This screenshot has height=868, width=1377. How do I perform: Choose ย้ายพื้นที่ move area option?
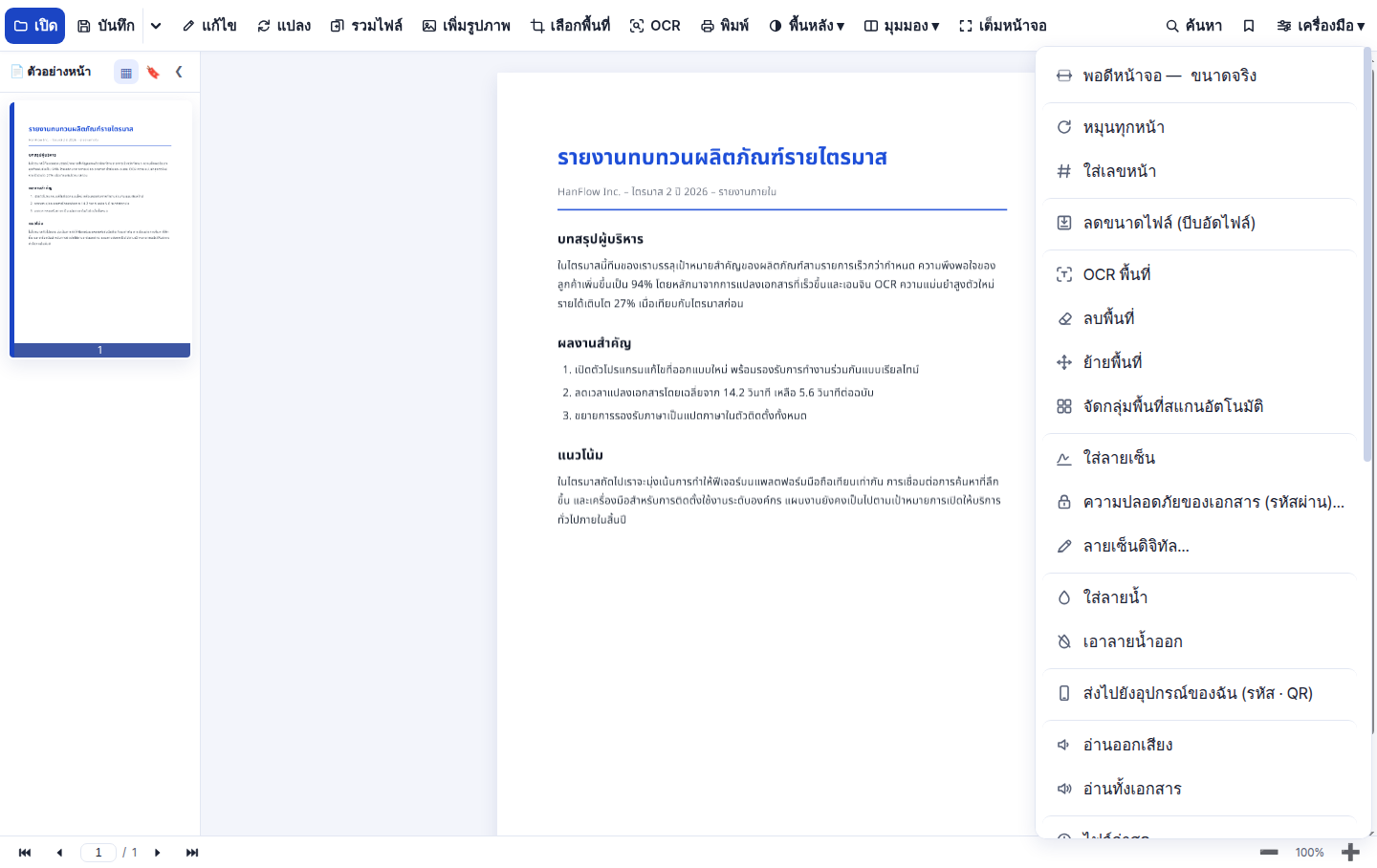pos(1199,362)
